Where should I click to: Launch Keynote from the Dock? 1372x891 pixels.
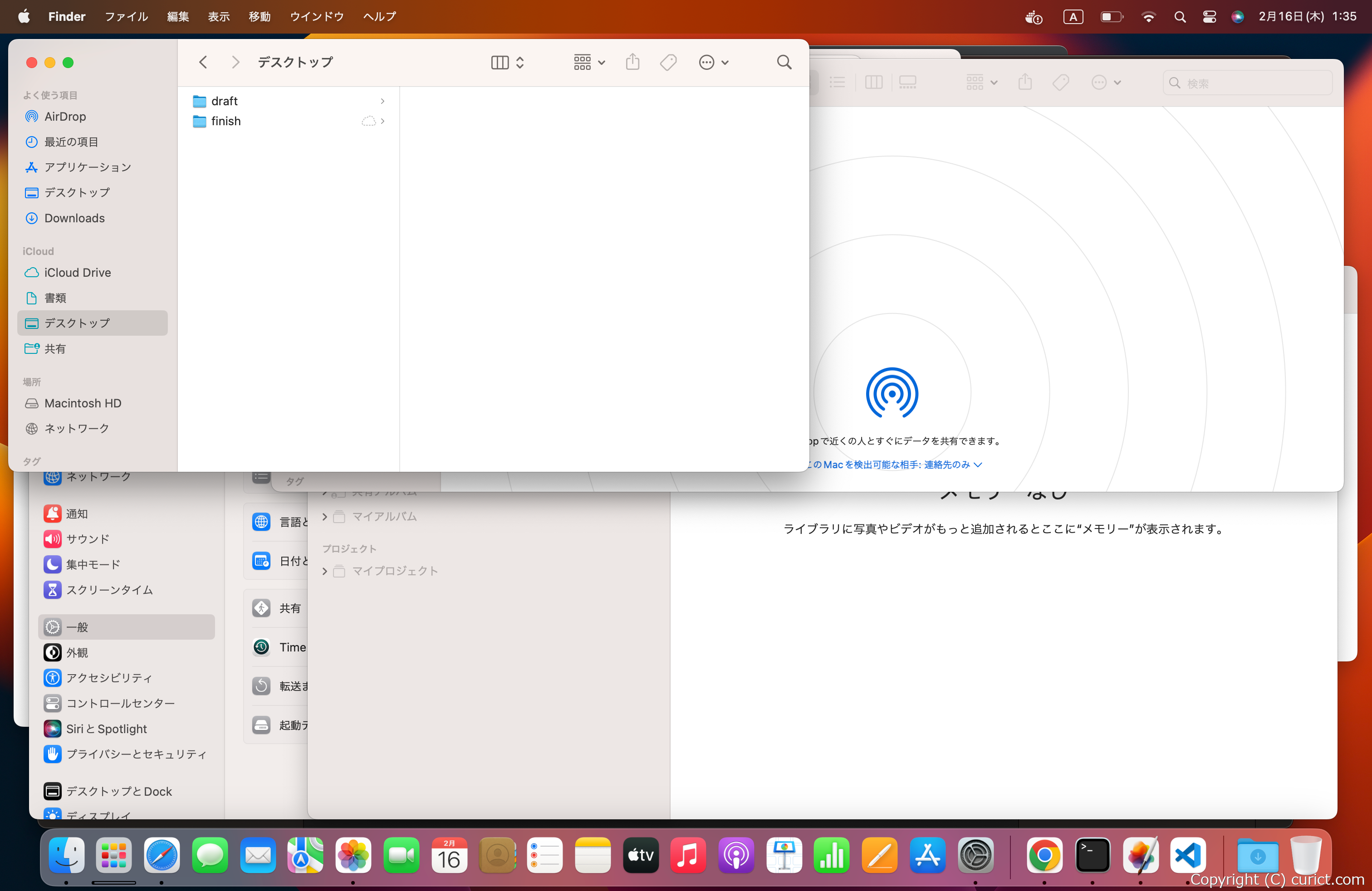784,856
